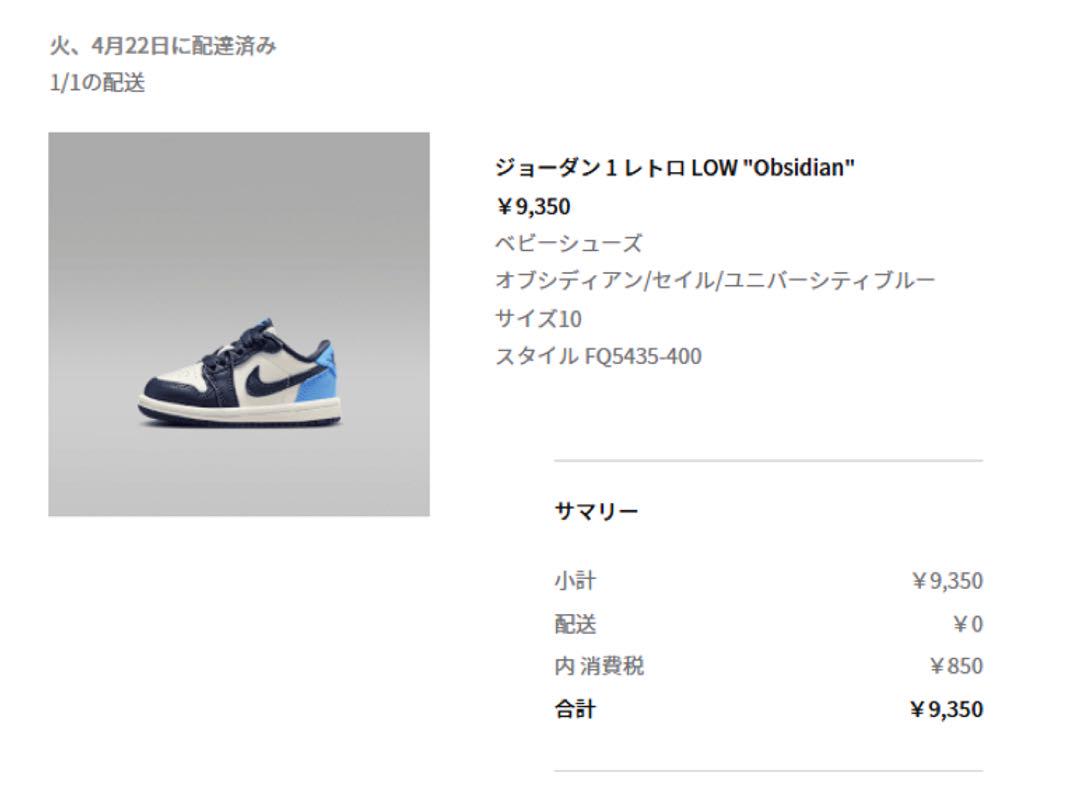This screenshot has height=801, width=1080.
Task: Click the サマリー section heading
Action: 596,511
